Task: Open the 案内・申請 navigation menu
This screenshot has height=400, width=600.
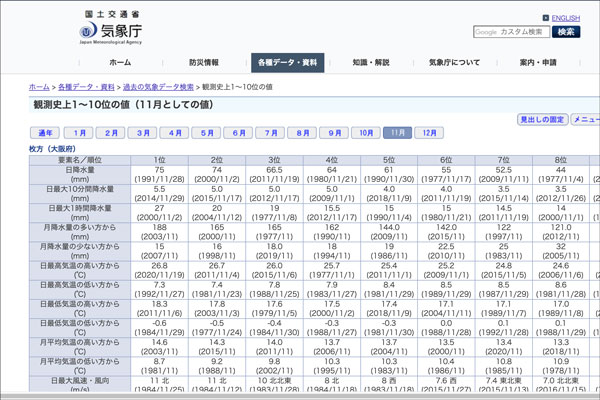Action: (x=538, y=62)
